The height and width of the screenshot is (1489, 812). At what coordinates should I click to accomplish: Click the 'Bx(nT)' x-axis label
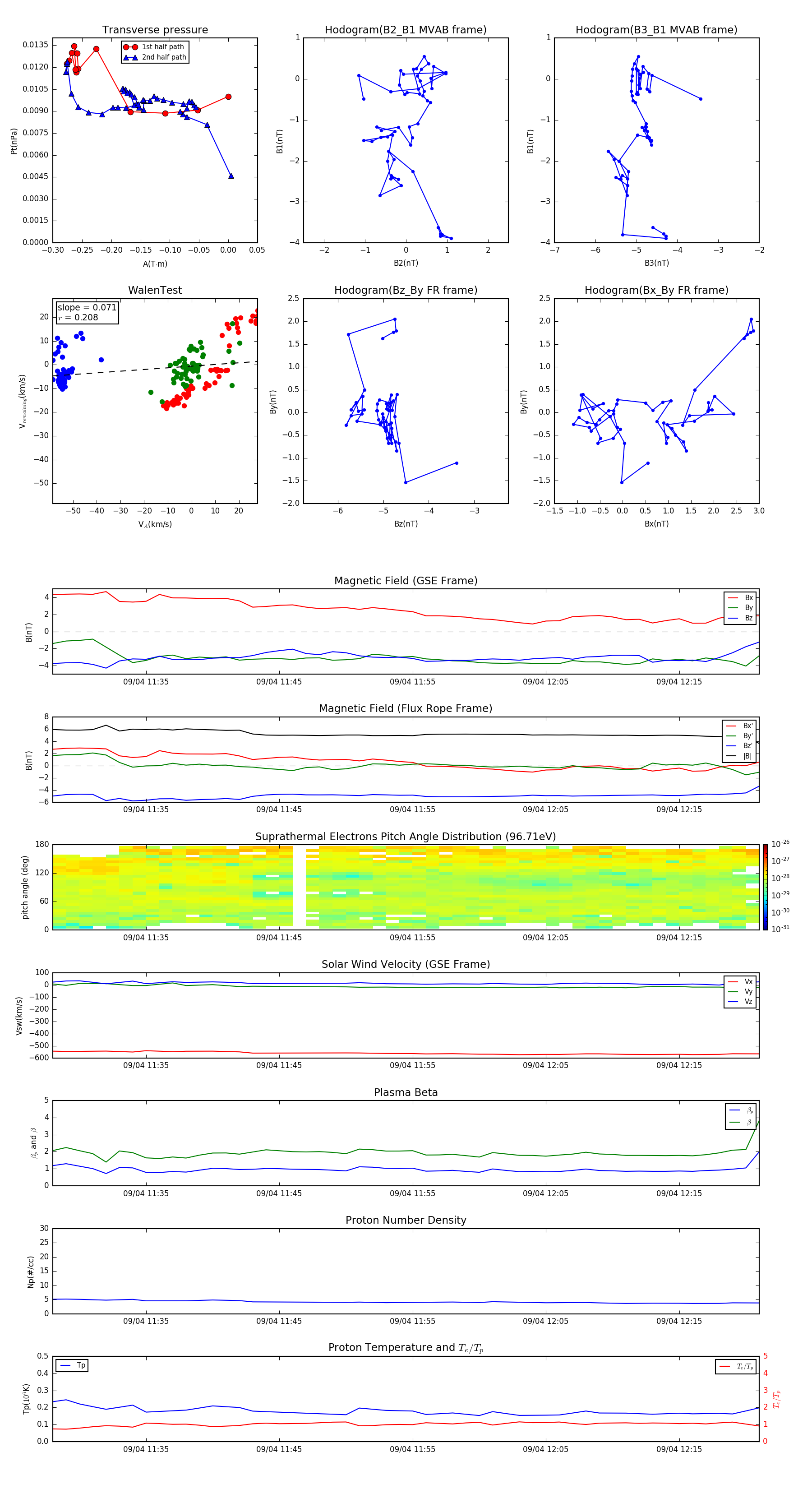[656, 524]
